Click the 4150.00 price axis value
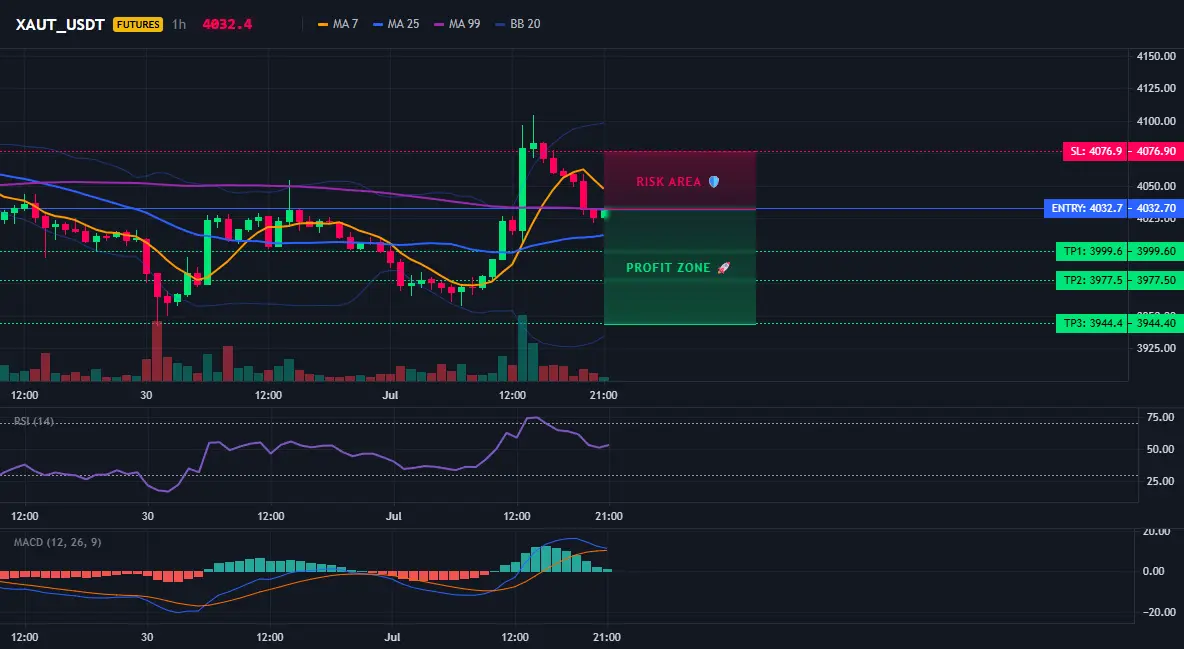The height and width of the screenshot is (649, 1184). [x=1156, y=56]
